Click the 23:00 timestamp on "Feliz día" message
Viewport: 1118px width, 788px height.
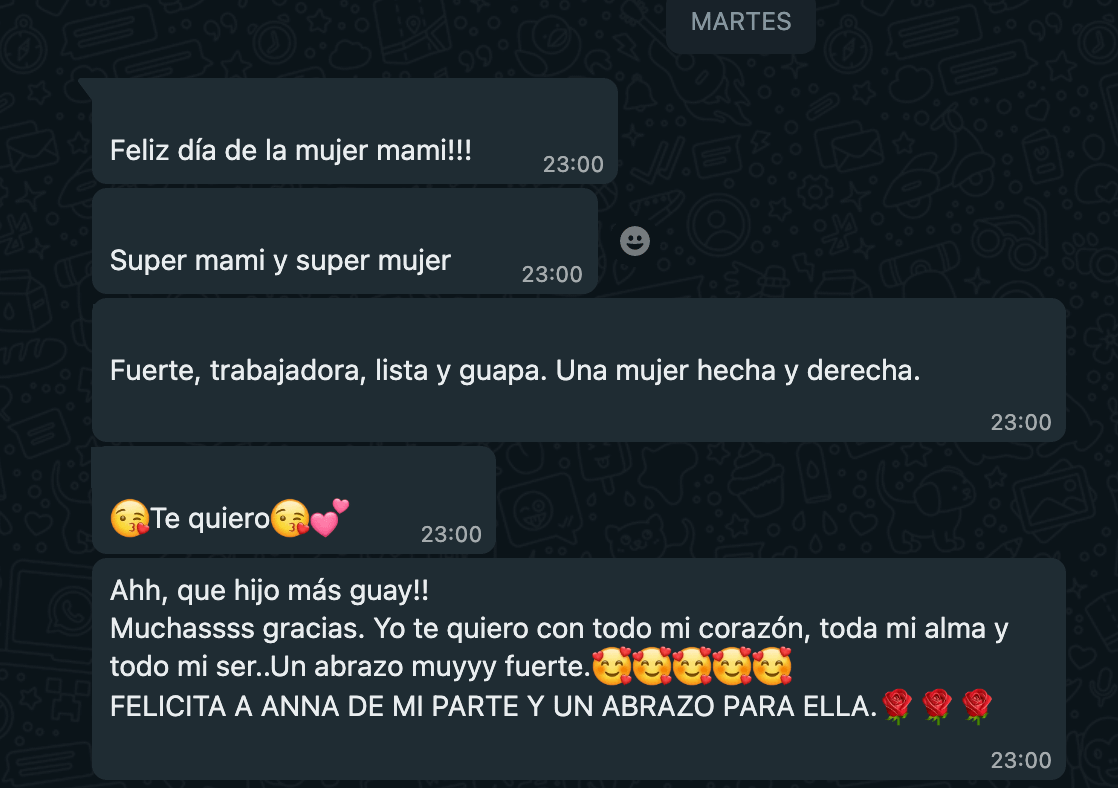573,165
